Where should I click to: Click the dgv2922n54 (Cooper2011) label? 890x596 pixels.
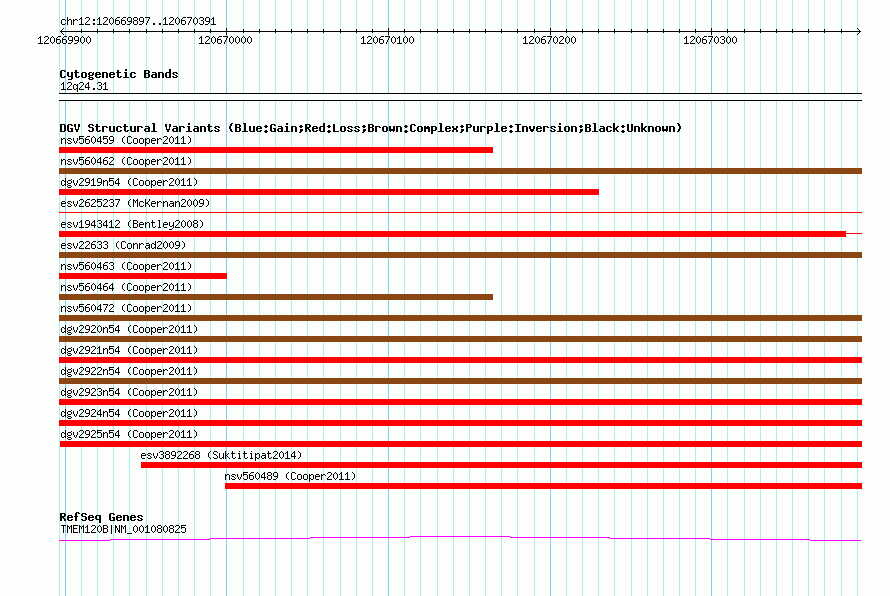coord(129,371)
